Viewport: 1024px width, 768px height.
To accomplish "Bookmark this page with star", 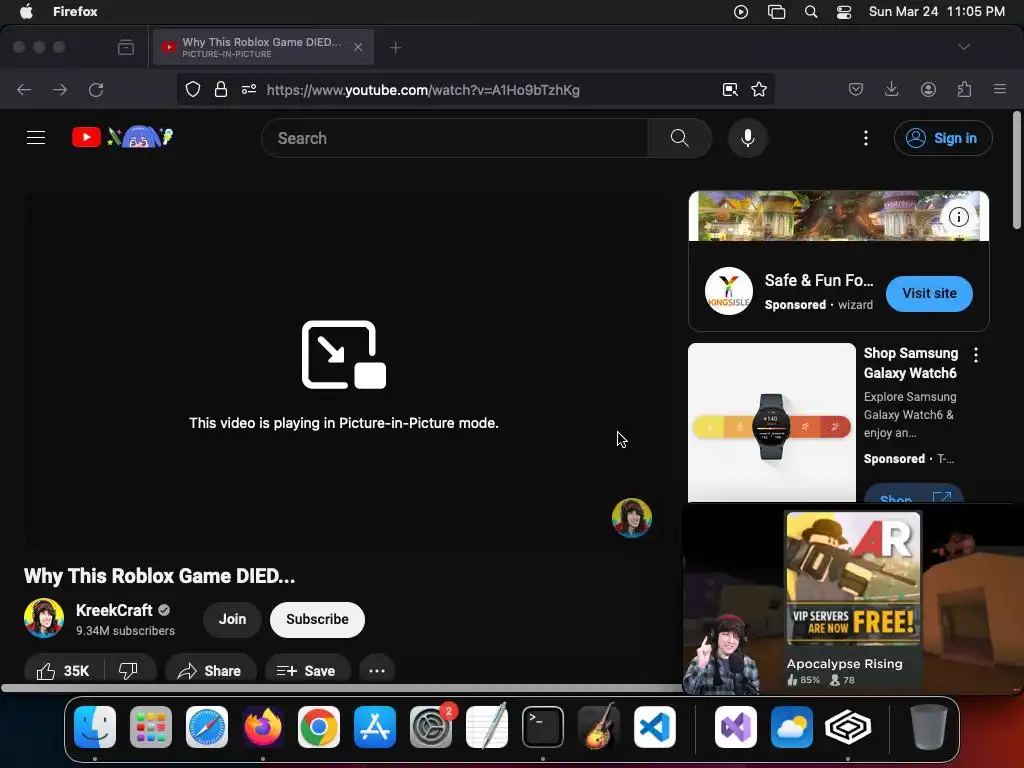I will pos(759,89).
